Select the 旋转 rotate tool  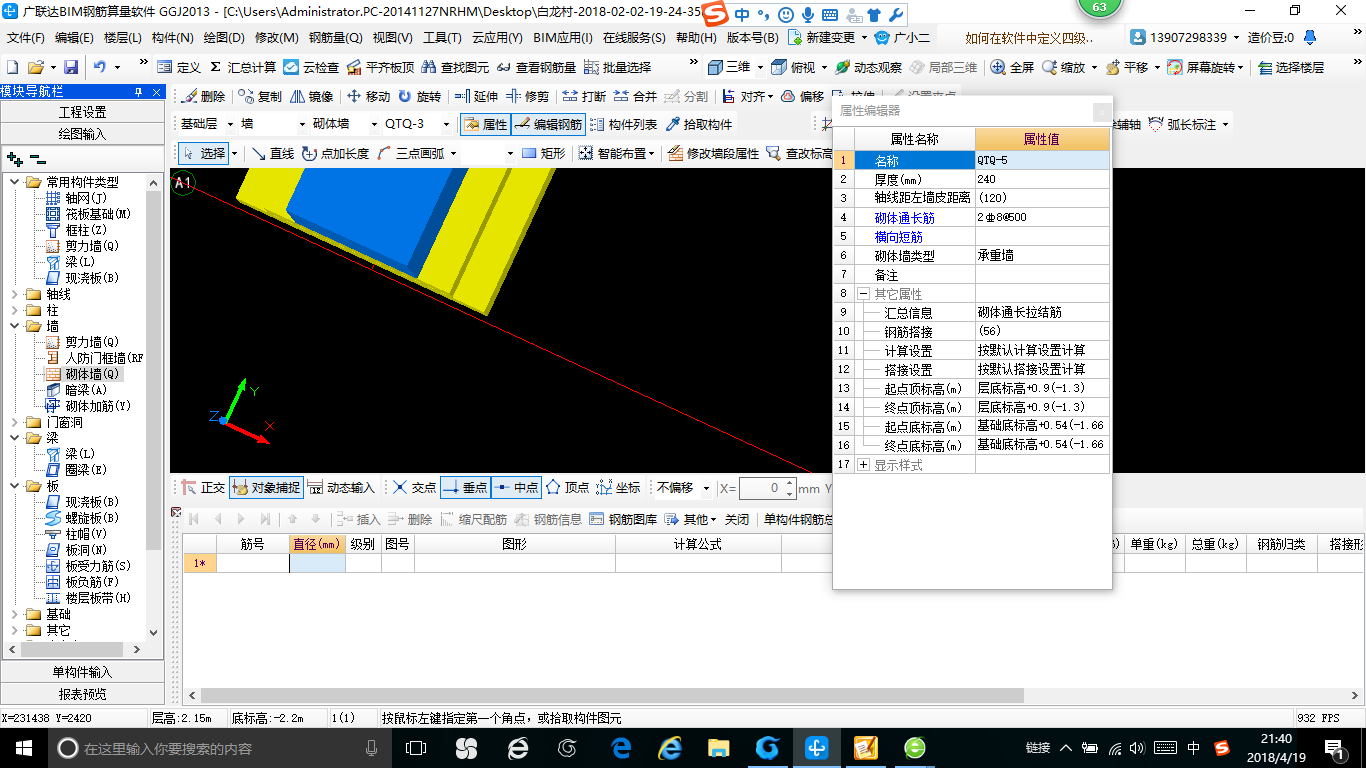[419, 96]
